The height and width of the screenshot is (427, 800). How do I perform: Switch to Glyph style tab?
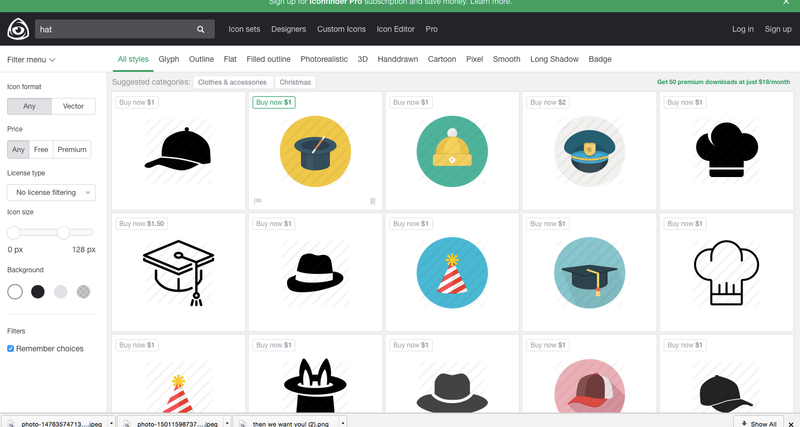pyautogui.click(x=169, y=59)
